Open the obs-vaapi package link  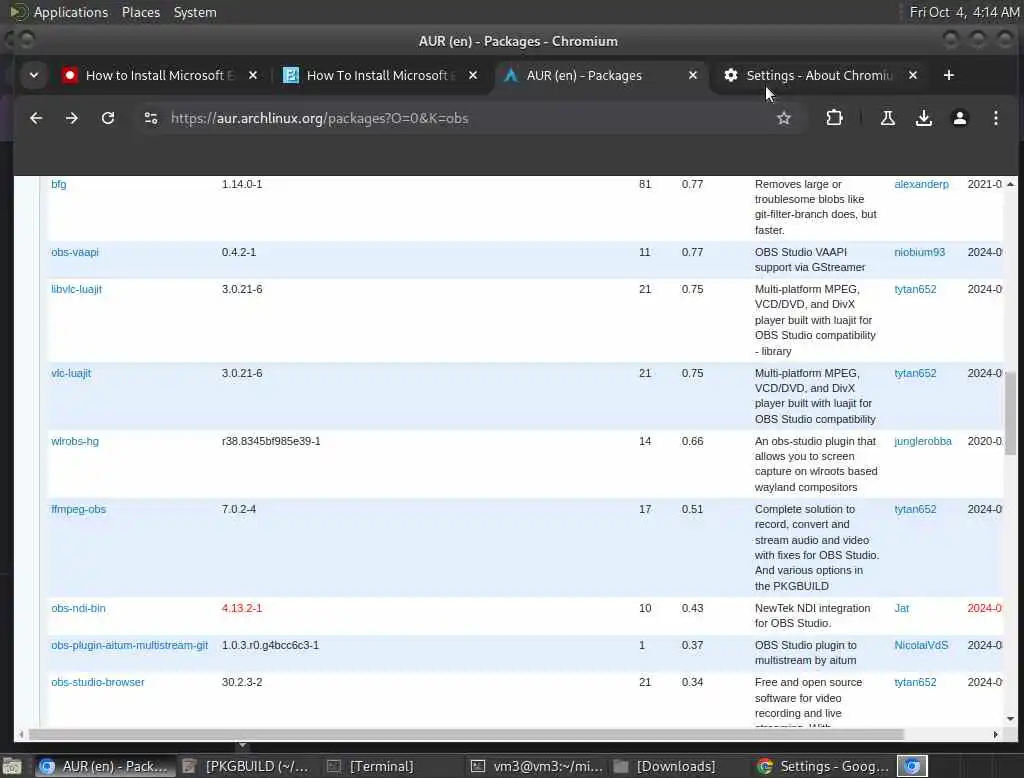pyautogui.click(x=74, y=252)
